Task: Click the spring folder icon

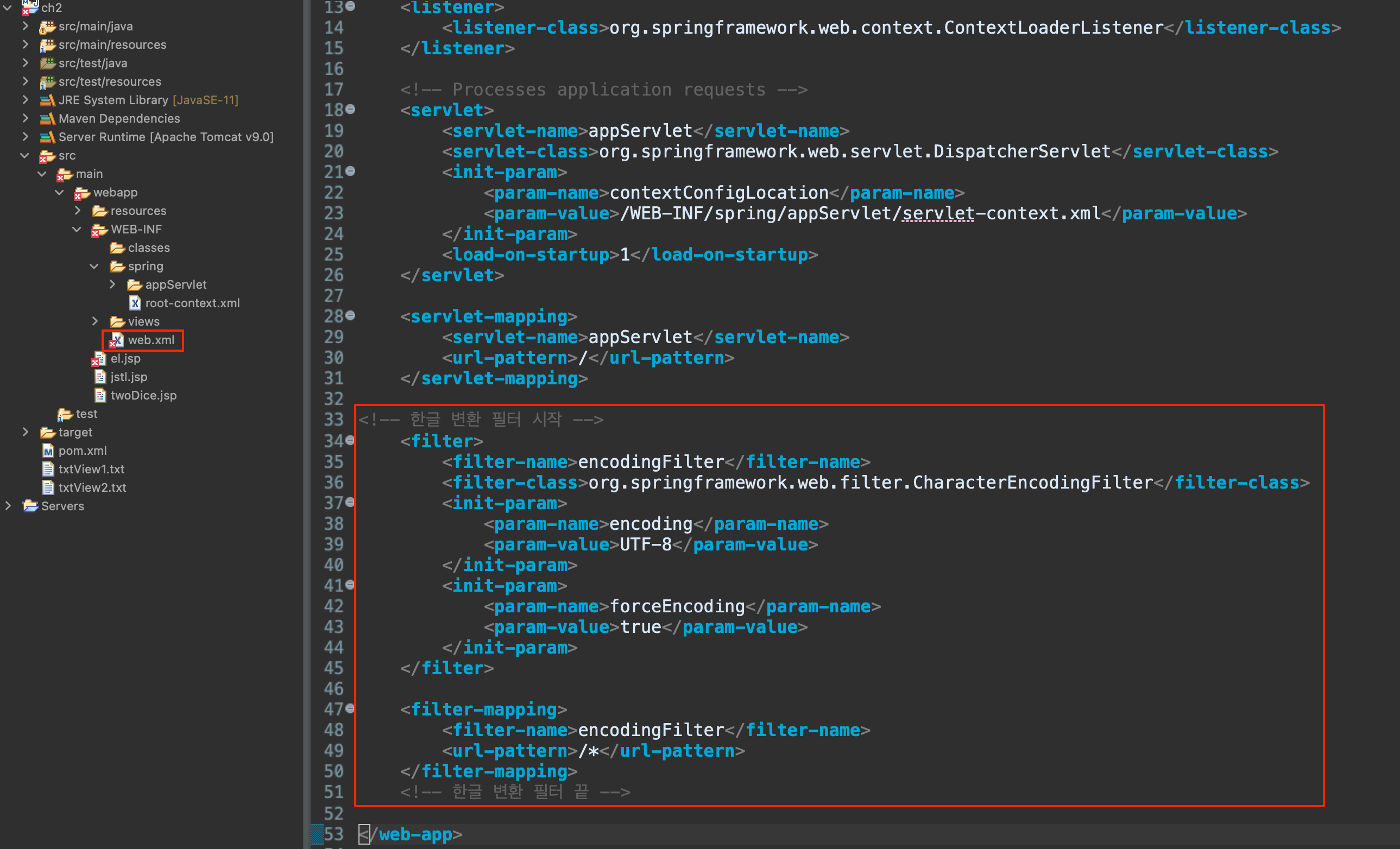Action: pos(117,267)
